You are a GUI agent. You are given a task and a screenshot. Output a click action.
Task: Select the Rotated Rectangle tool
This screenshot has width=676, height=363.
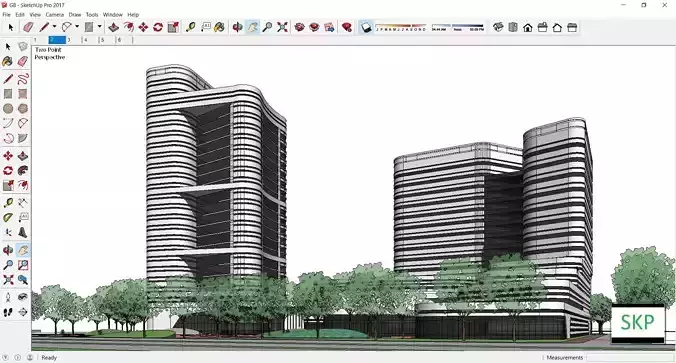pyautogui.click(x=23, y=94)
